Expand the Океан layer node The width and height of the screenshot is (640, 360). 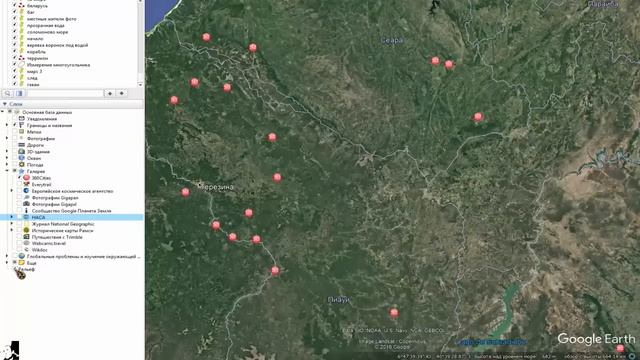click(x=7, y=158)
